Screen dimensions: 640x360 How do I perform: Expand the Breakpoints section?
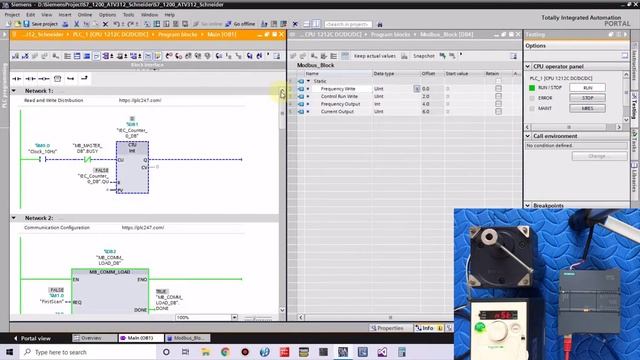click(x=528, y=205)
